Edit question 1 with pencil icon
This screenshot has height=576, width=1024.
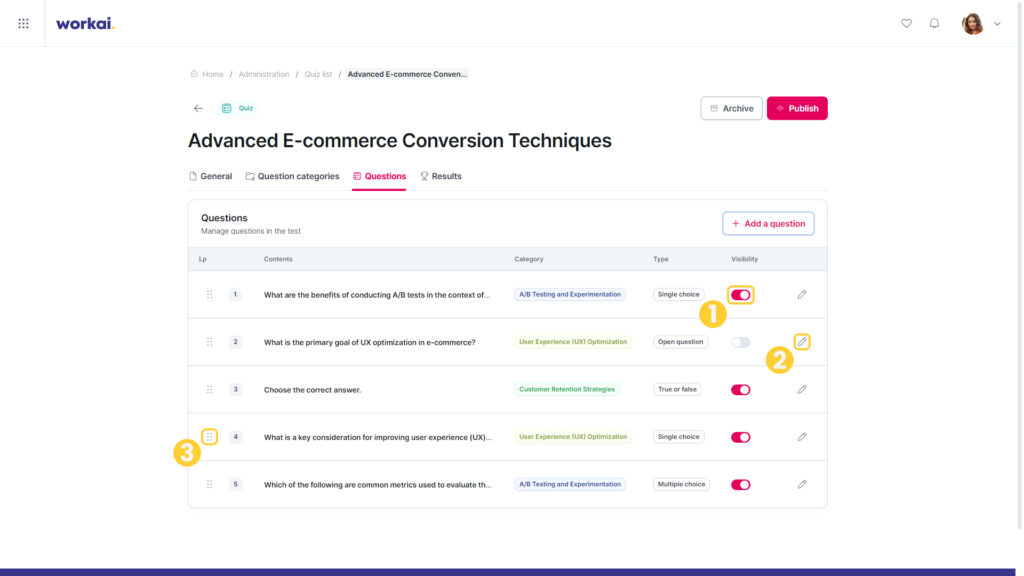802,295
